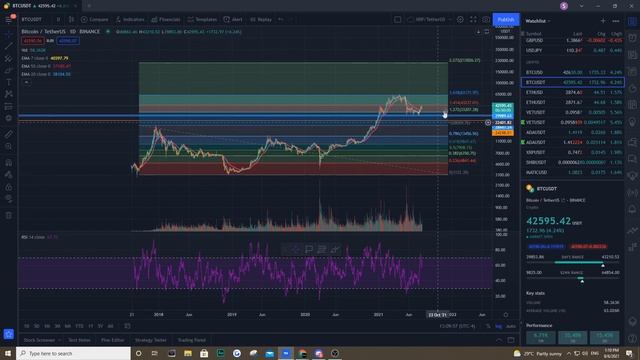Screen dimensions: 640x360
Task: Toggle log scale on price axis
Action: (x=498, y=326)
